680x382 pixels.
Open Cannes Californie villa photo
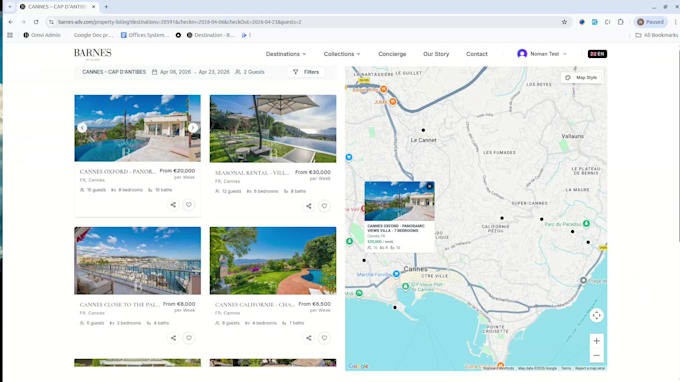point(273,261)
